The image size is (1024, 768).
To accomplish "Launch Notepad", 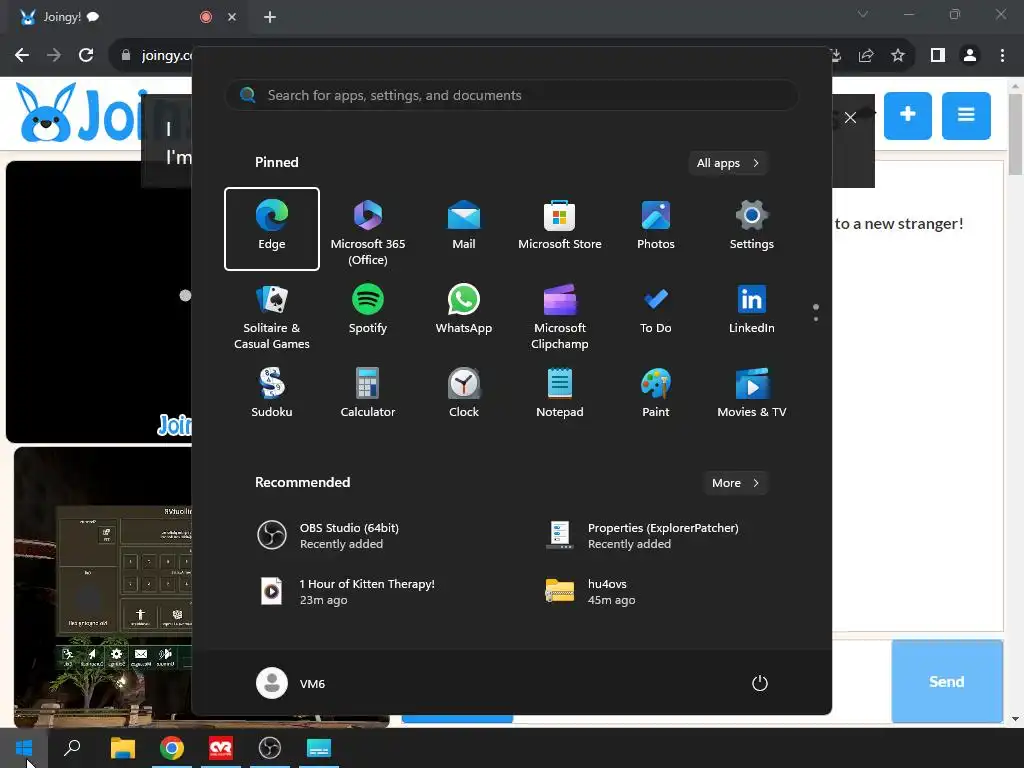I will (x=560, y=393).
